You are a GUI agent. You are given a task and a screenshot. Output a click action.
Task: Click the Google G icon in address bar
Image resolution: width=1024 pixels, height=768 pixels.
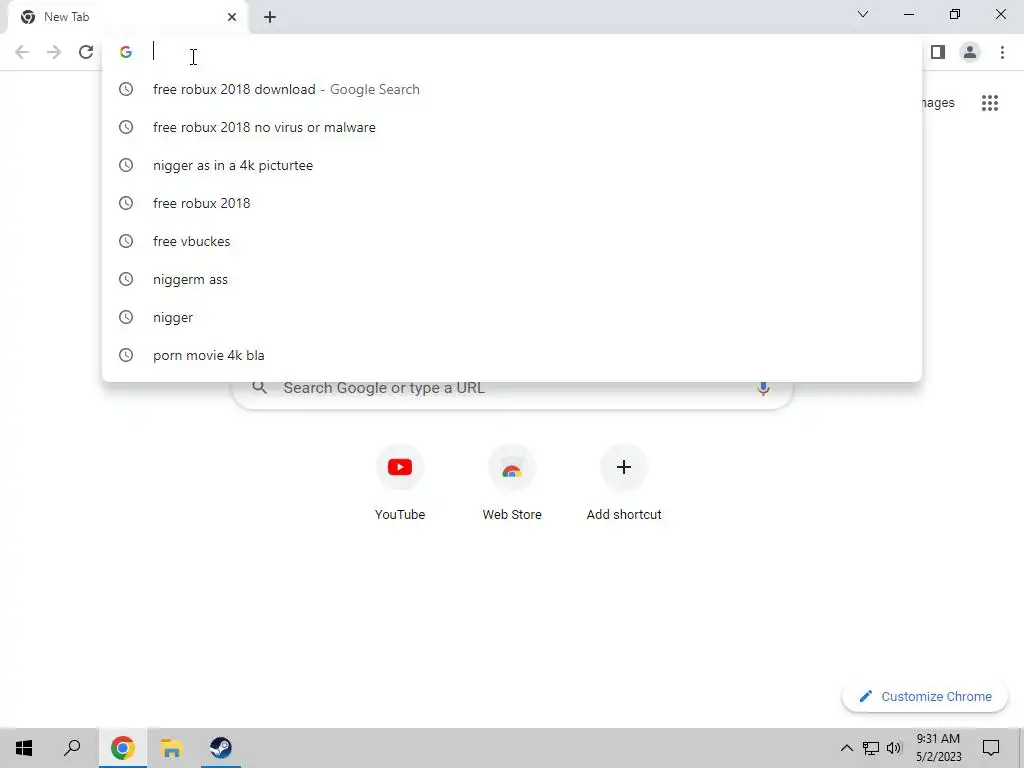pos(125,52)
